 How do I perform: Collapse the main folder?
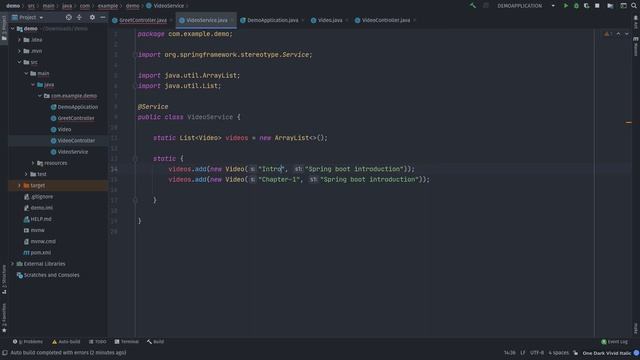point(26,73)
